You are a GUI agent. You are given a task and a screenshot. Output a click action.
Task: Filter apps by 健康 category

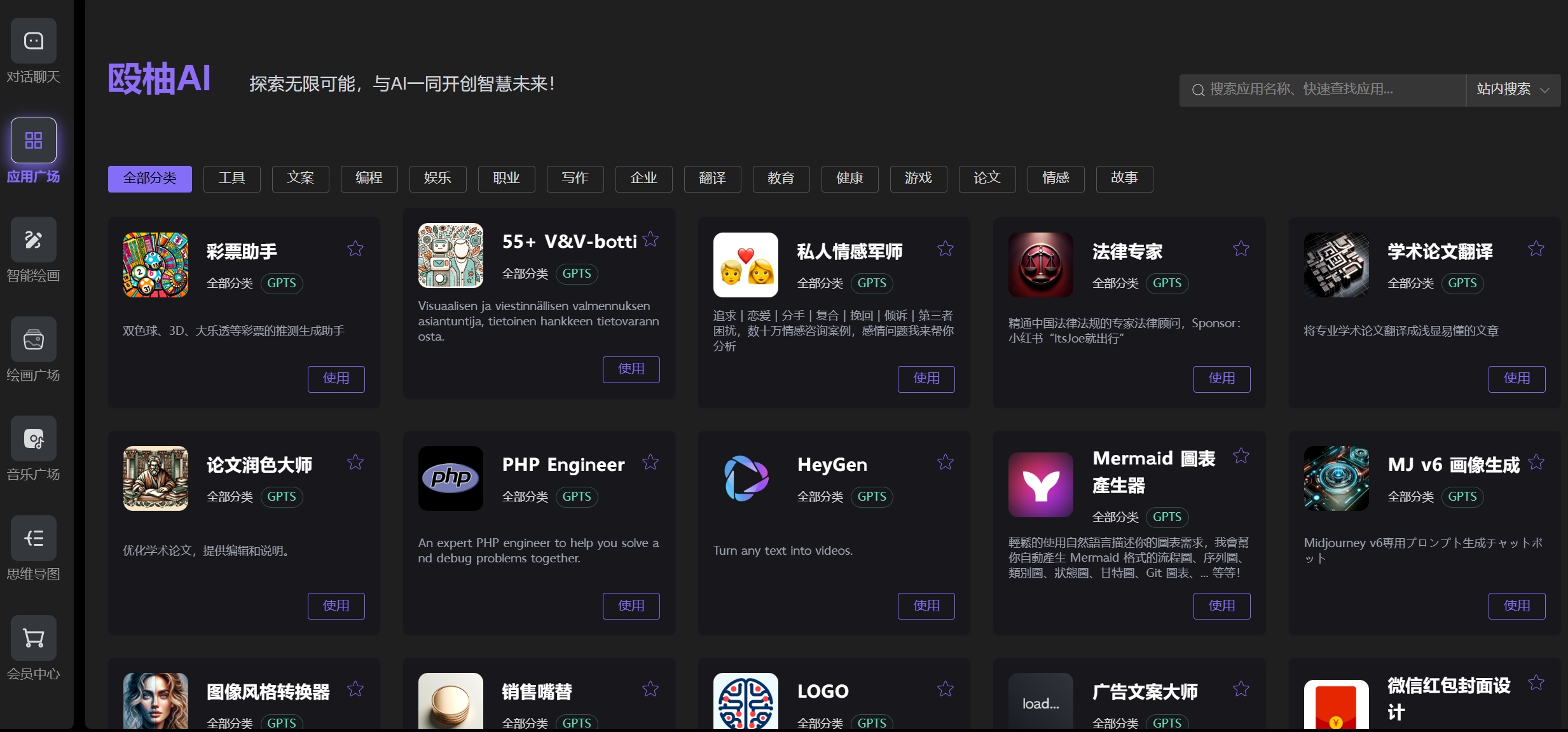coord(850,179)
